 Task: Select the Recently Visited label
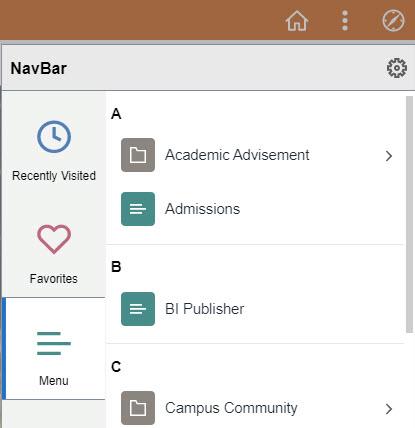(54, 175)
